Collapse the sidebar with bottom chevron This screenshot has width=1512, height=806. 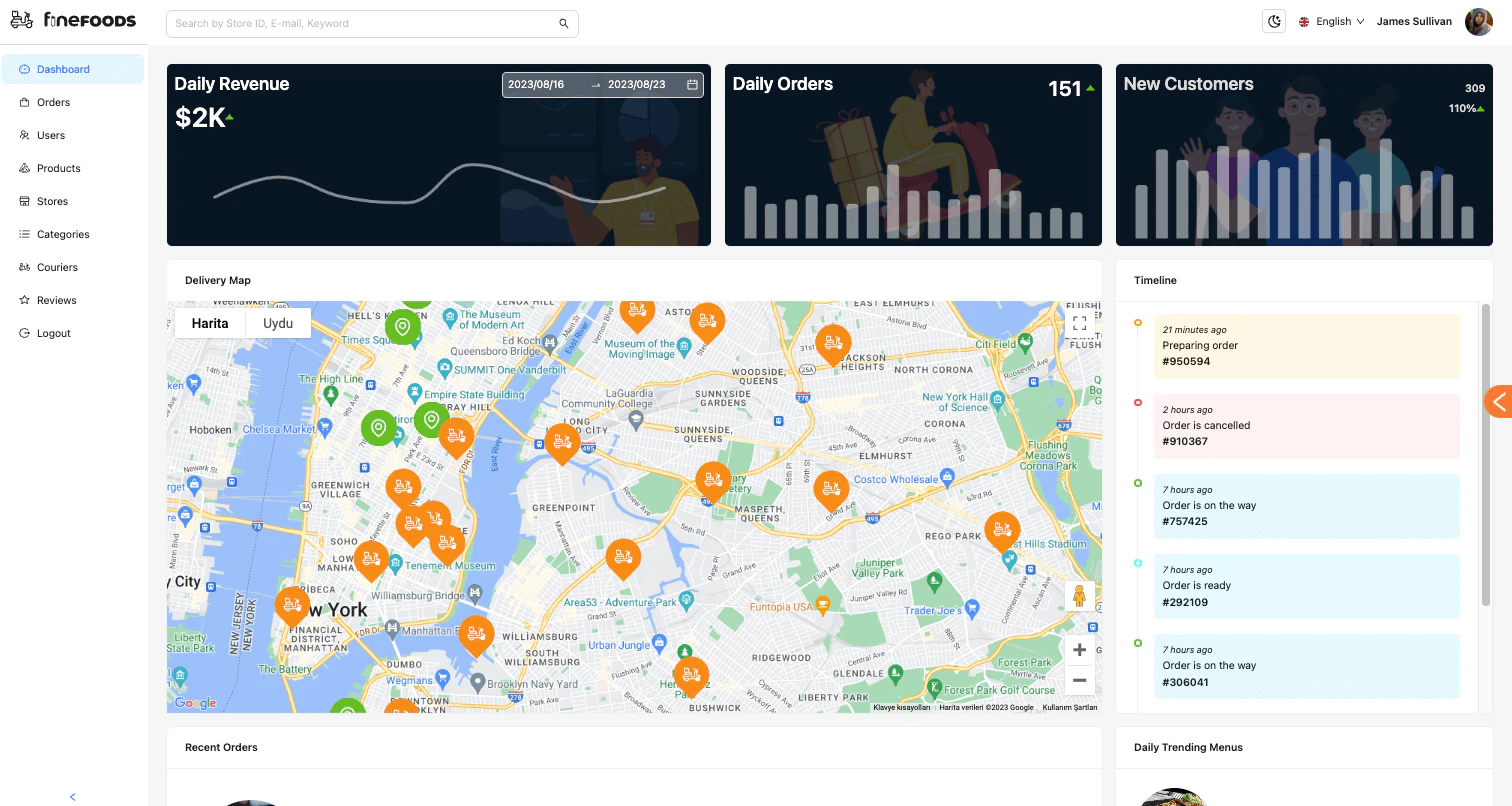tap(73, 796)
